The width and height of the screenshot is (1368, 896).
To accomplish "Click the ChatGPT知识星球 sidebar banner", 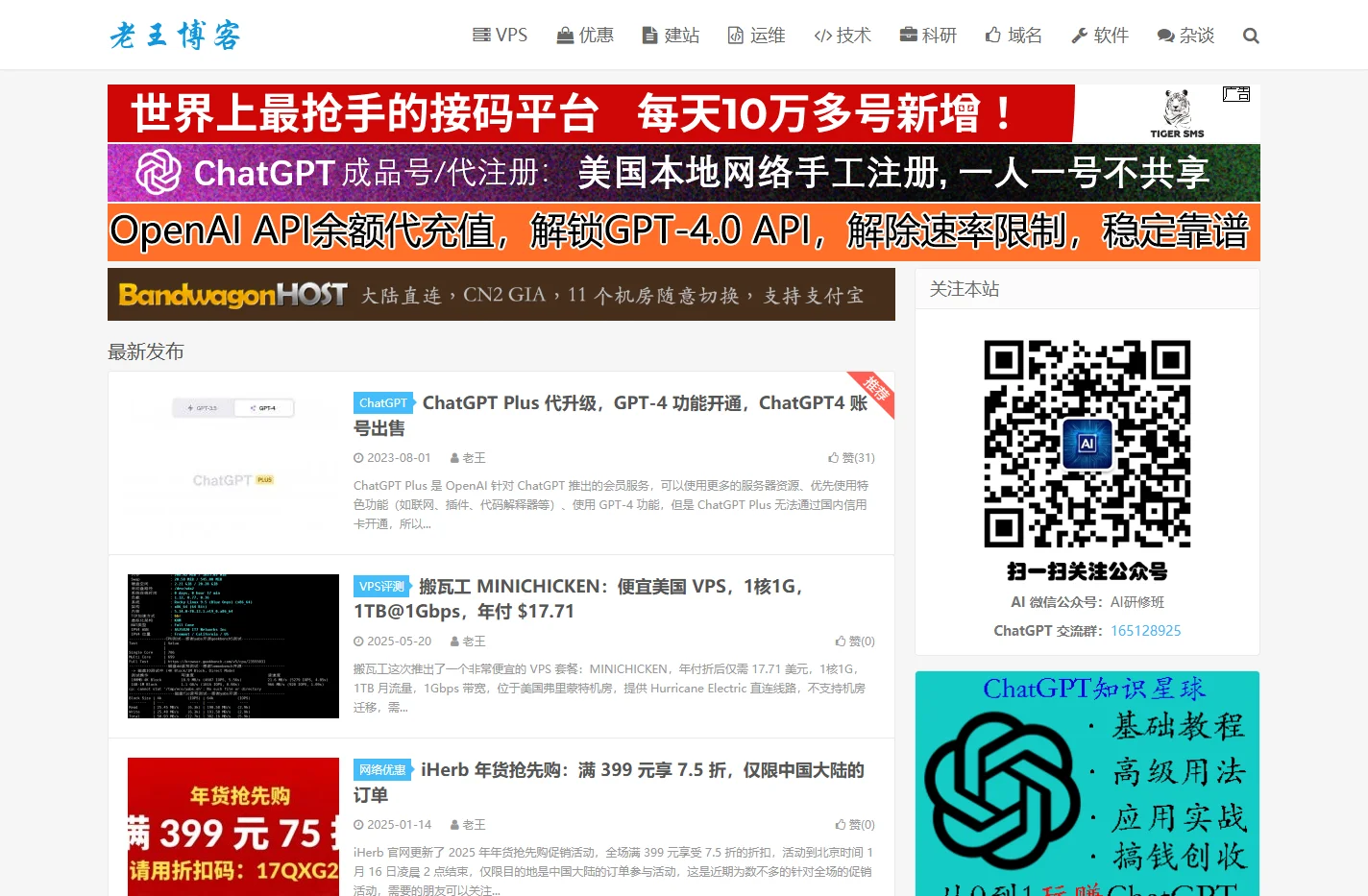I will [x=1087, y=784].
